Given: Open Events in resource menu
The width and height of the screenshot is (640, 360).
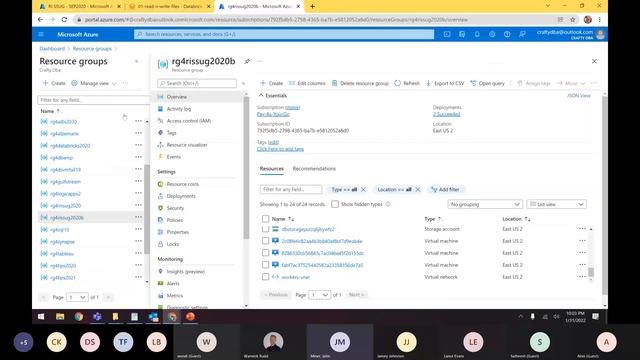Looking at the screenshot, I should [x=173, y=157].
